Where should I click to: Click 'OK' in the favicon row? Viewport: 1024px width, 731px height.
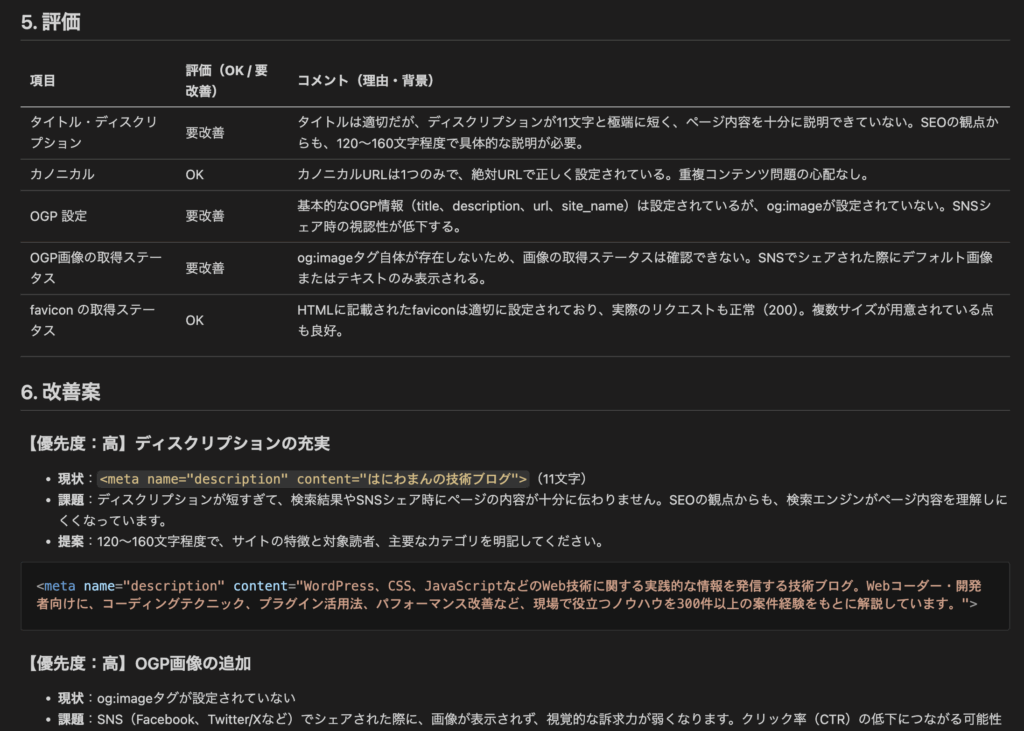click(195, 321)
